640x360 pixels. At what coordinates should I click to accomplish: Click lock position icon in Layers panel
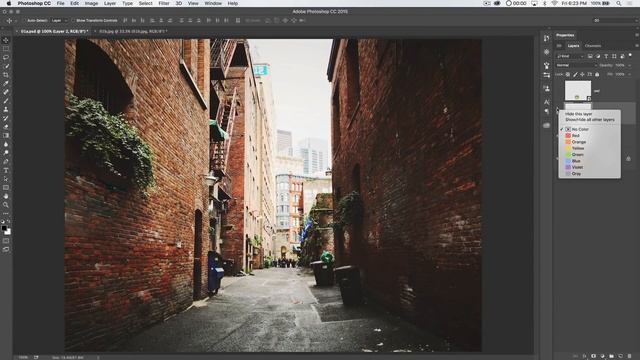582,74
